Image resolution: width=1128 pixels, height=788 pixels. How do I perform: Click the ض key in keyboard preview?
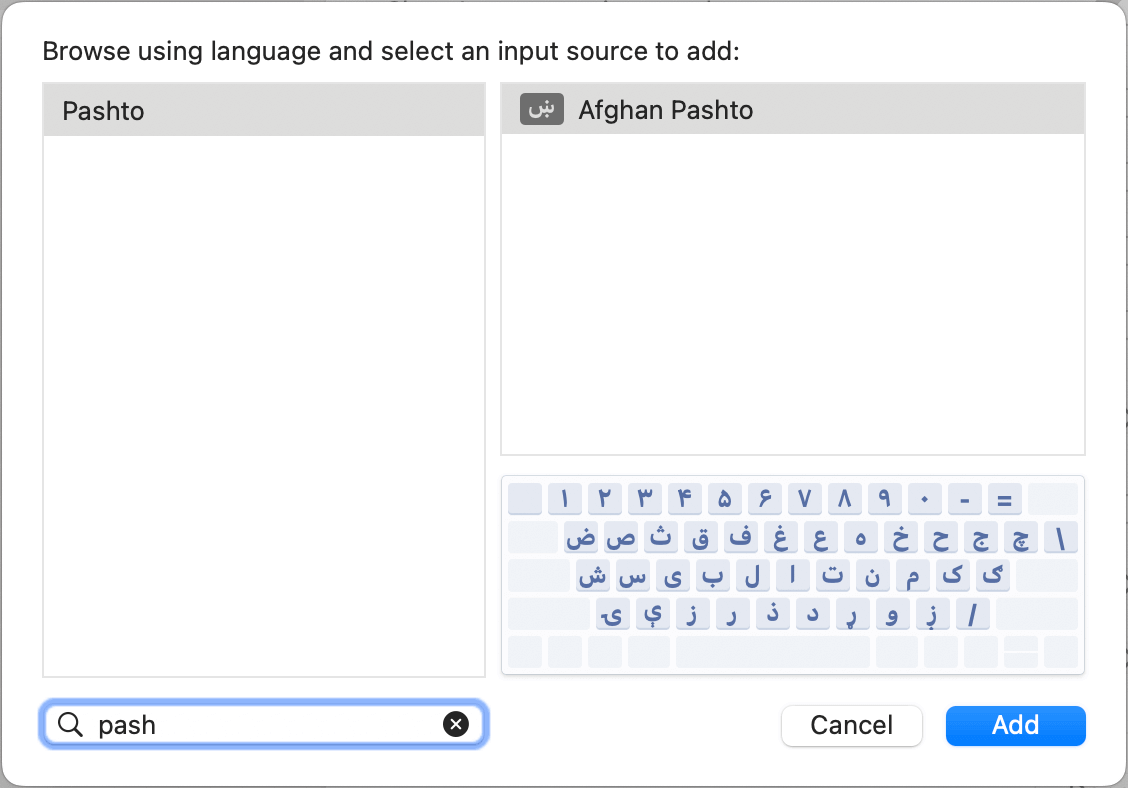click(581, 537)
